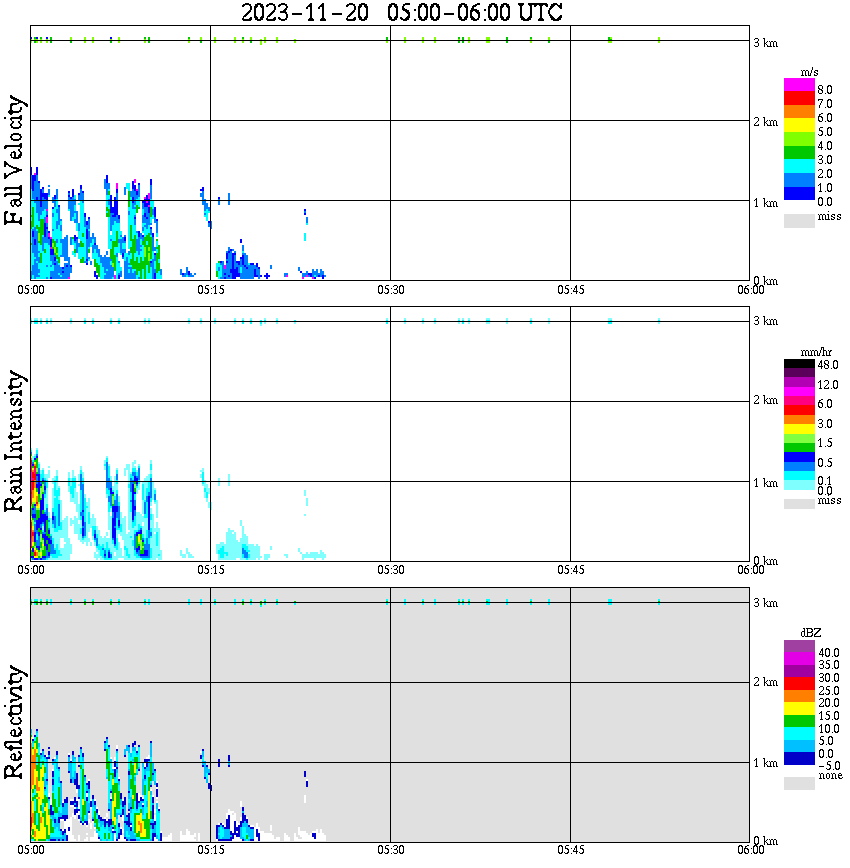Select the orange swatch in the m/s legend
850x868 pixels.
click(x=799, y=112)
